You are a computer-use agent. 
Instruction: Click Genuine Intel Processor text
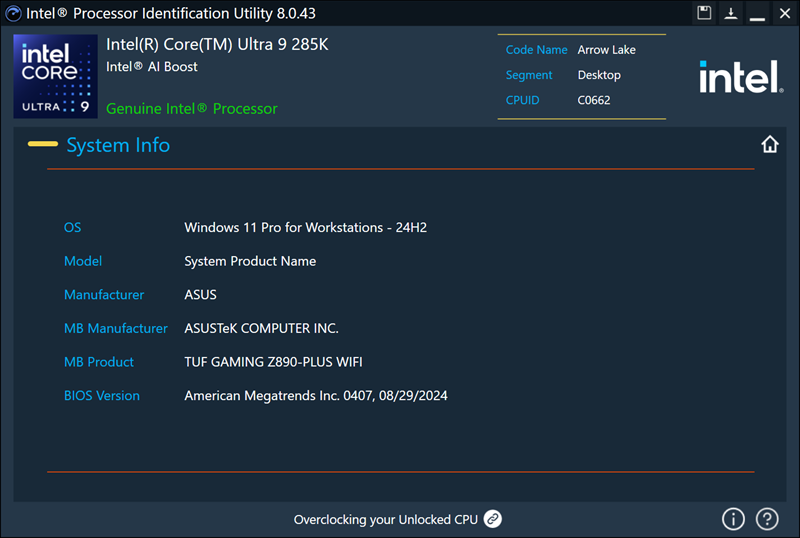(192, 109)
